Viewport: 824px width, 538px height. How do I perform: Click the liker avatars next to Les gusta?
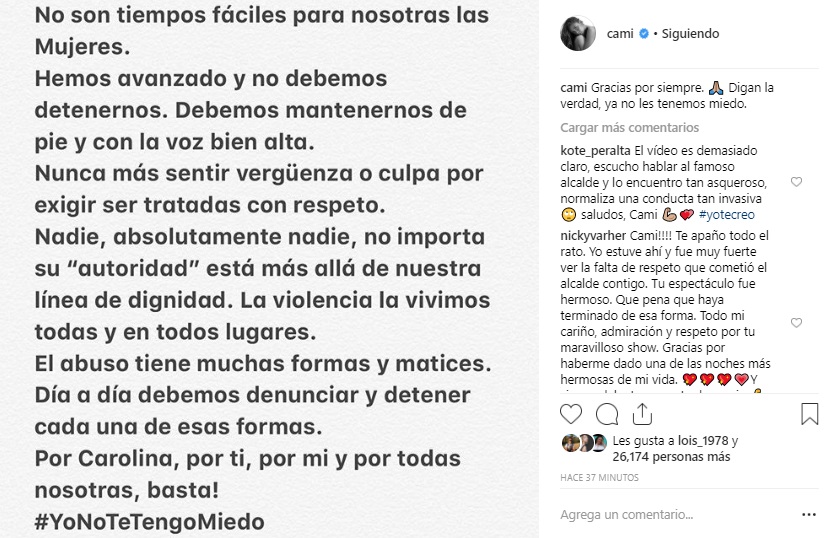(583, 443)
